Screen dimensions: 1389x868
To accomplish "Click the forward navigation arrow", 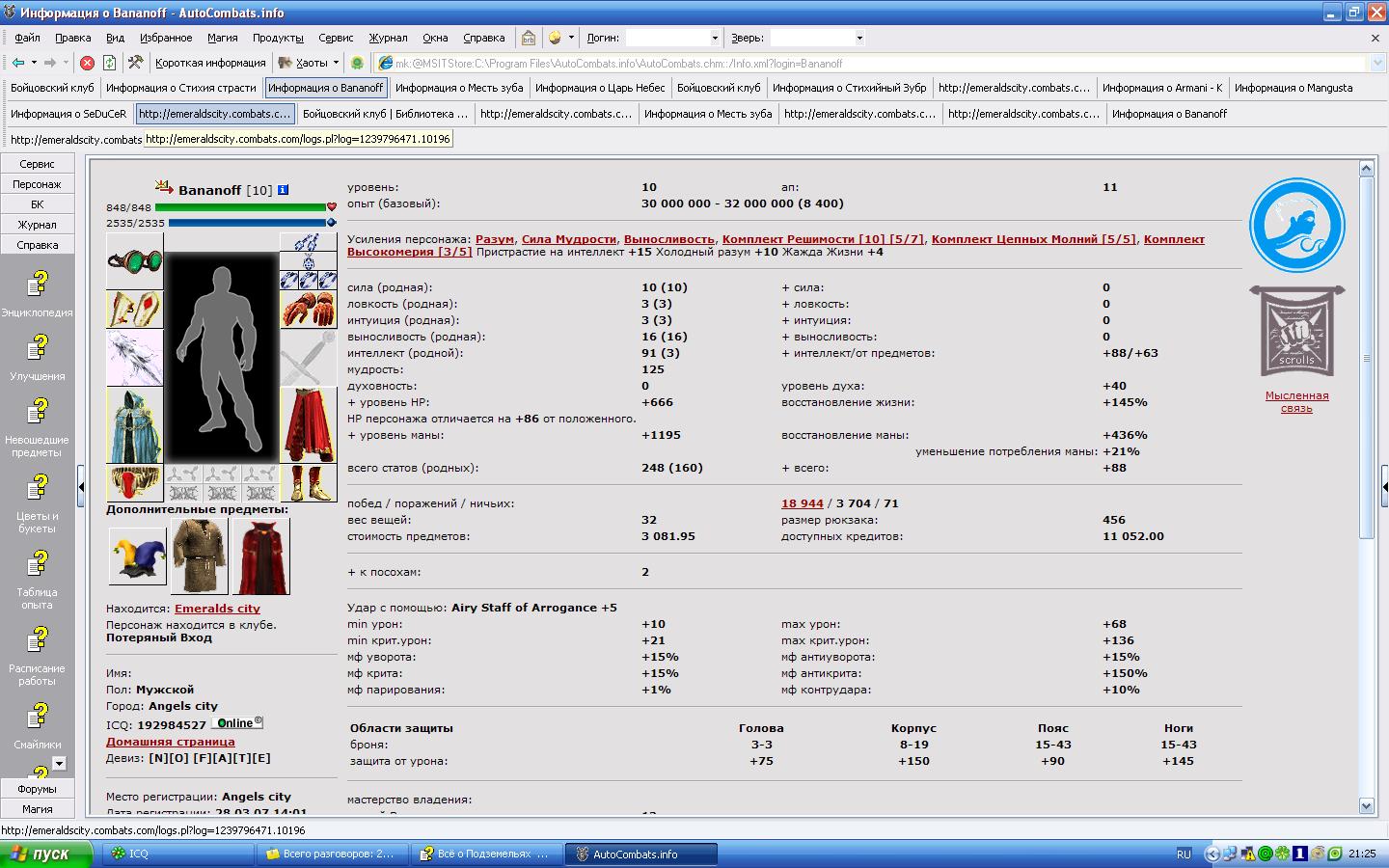I will (50, 63).
